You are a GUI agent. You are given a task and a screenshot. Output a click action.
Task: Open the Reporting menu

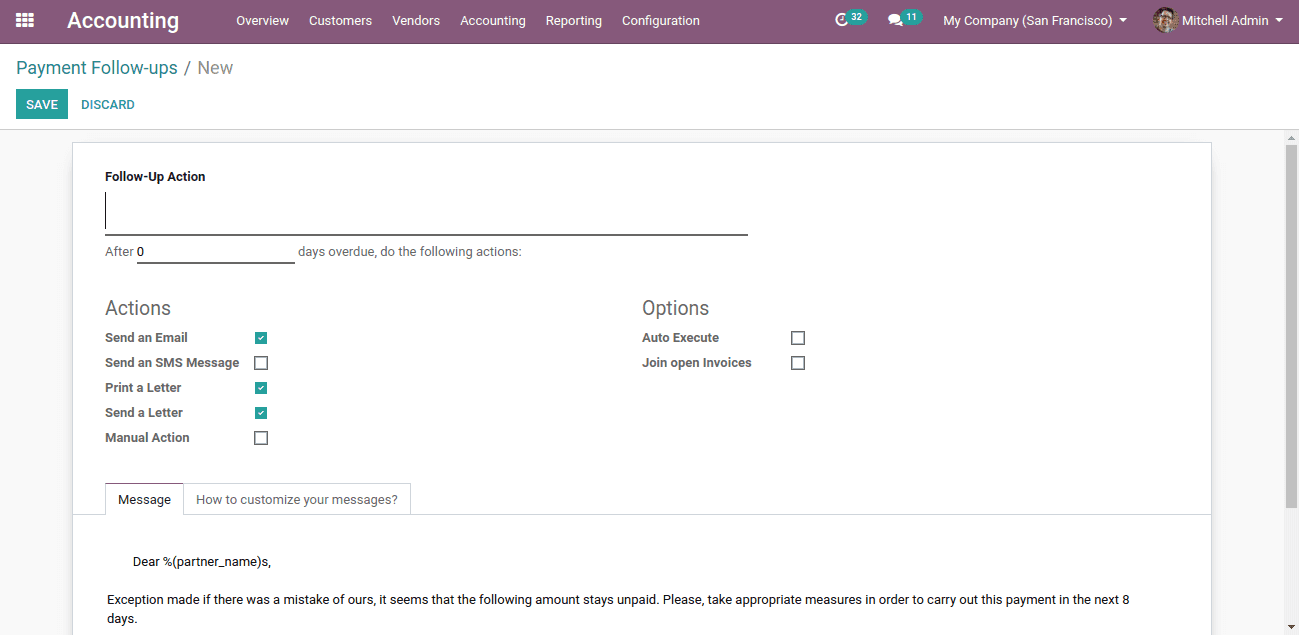574,20
